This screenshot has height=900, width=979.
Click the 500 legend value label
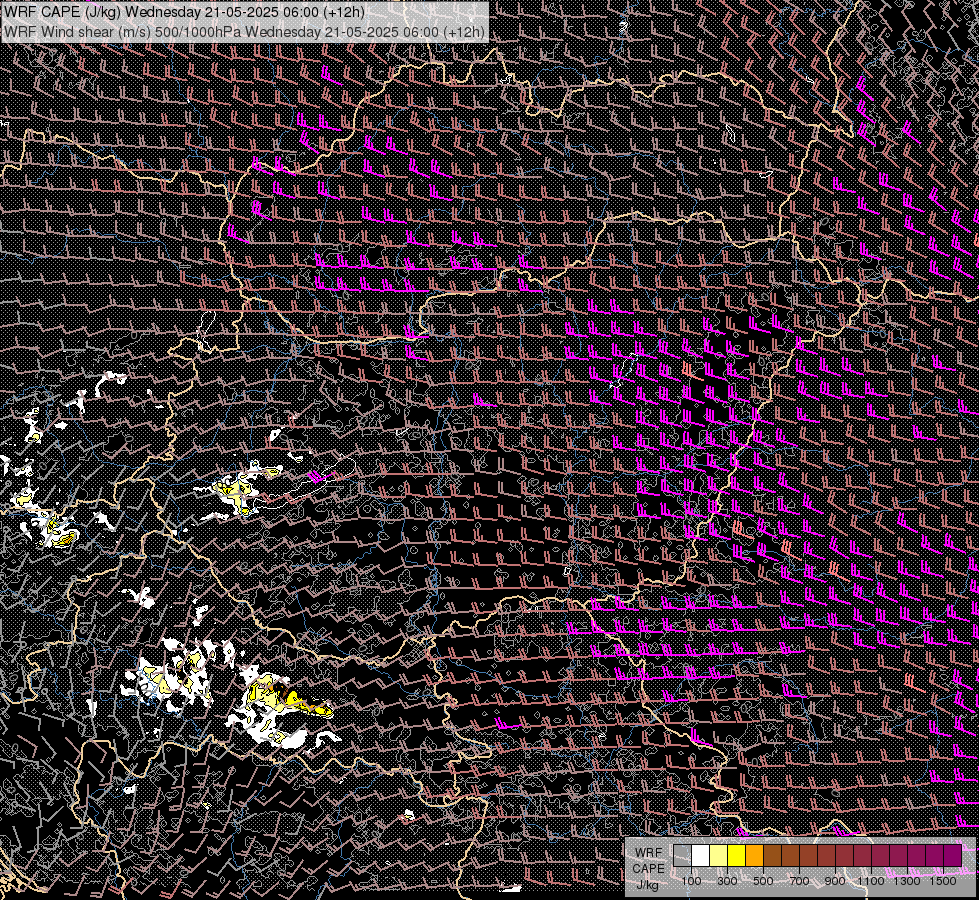point(763,881)
